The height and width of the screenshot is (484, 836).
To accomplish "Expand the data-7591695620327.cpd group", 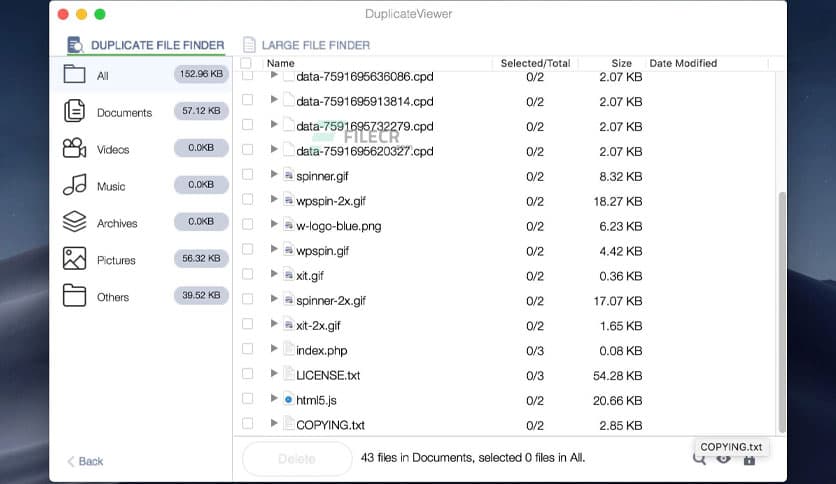I will point(274,149).
